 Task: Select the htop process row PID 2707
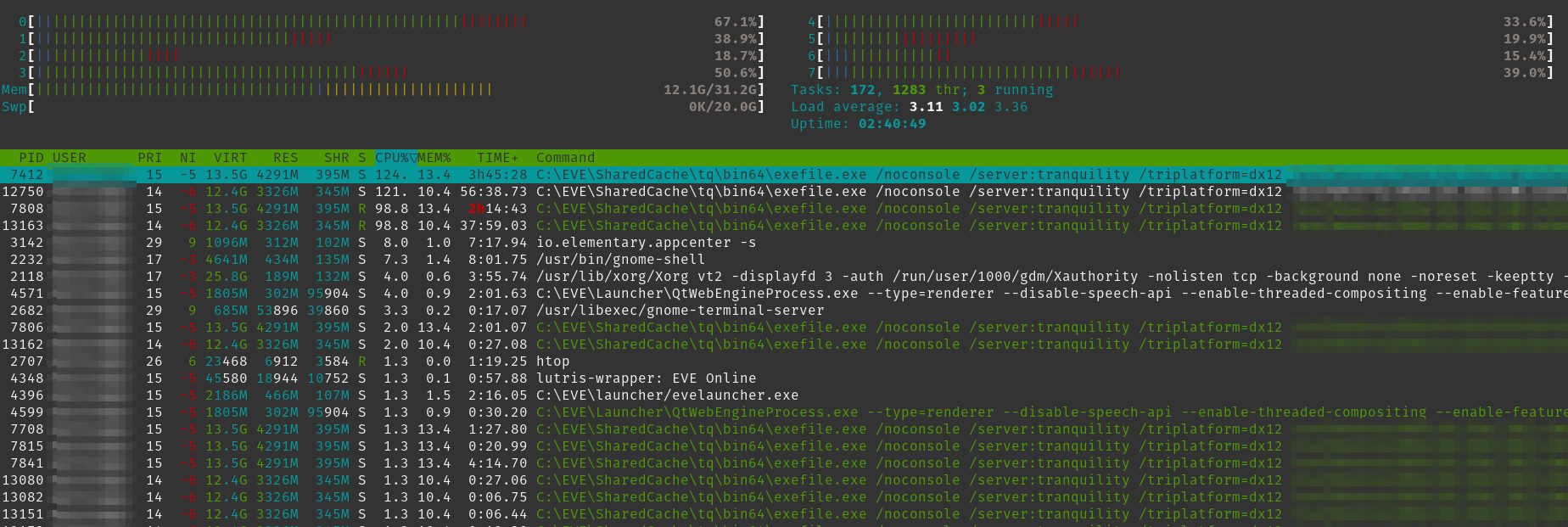tap(784, 362)
